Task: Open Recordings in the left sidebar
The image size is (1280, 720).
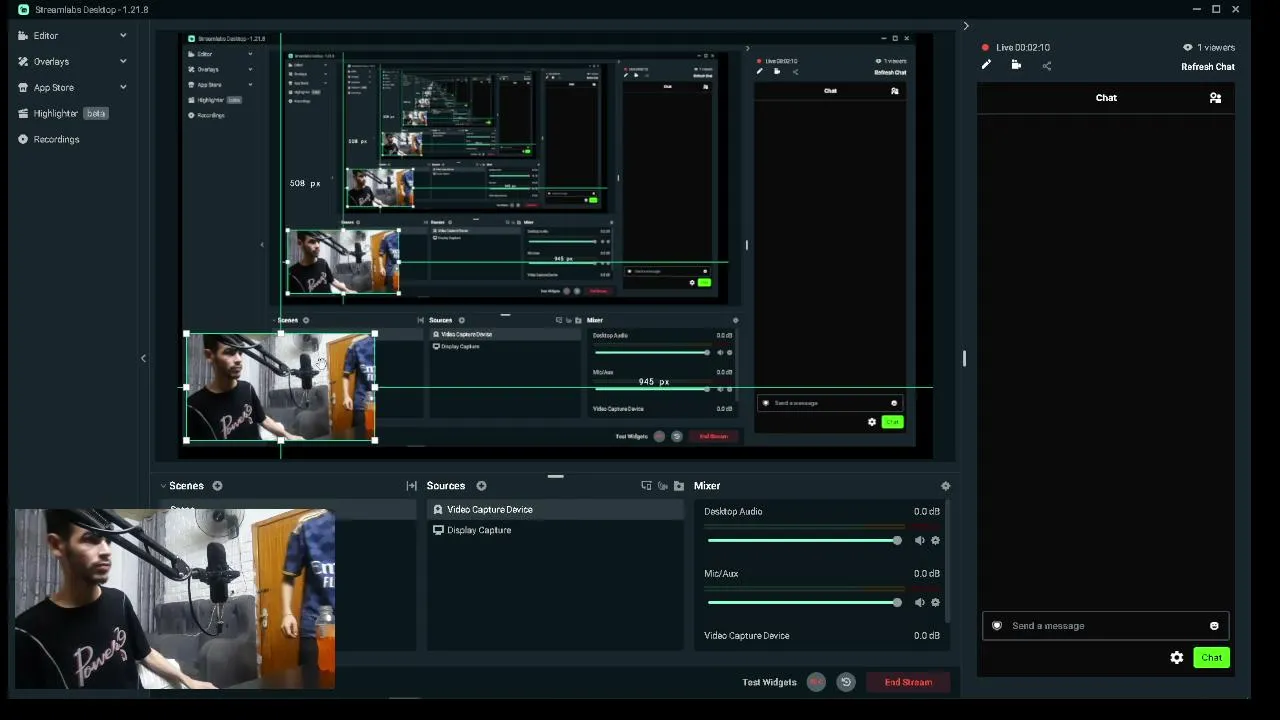Action: (56, 140)
